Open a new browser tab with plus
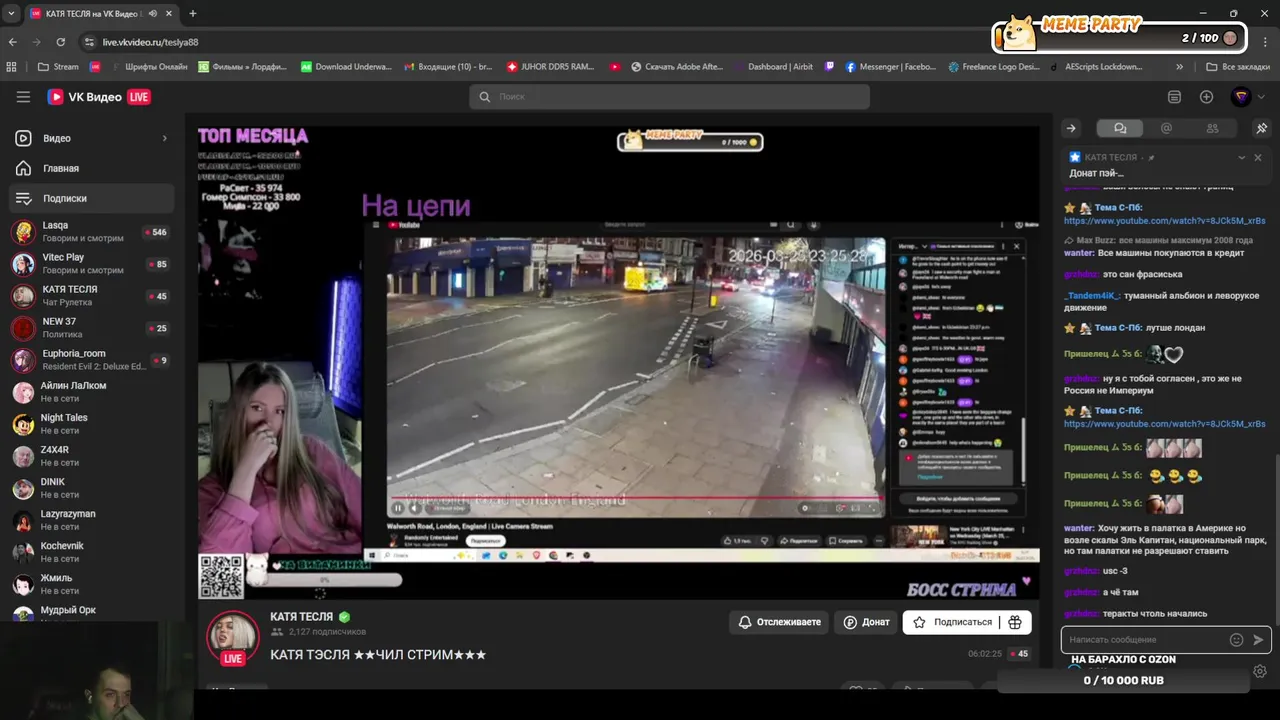Screen dimensions: 1280x720 [x=193, y=14]
